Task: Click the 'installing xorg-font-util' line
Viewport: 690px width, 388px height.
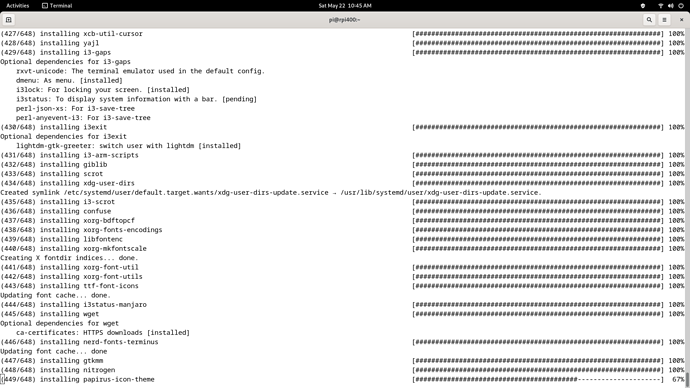Action: (x=69, y=267)
